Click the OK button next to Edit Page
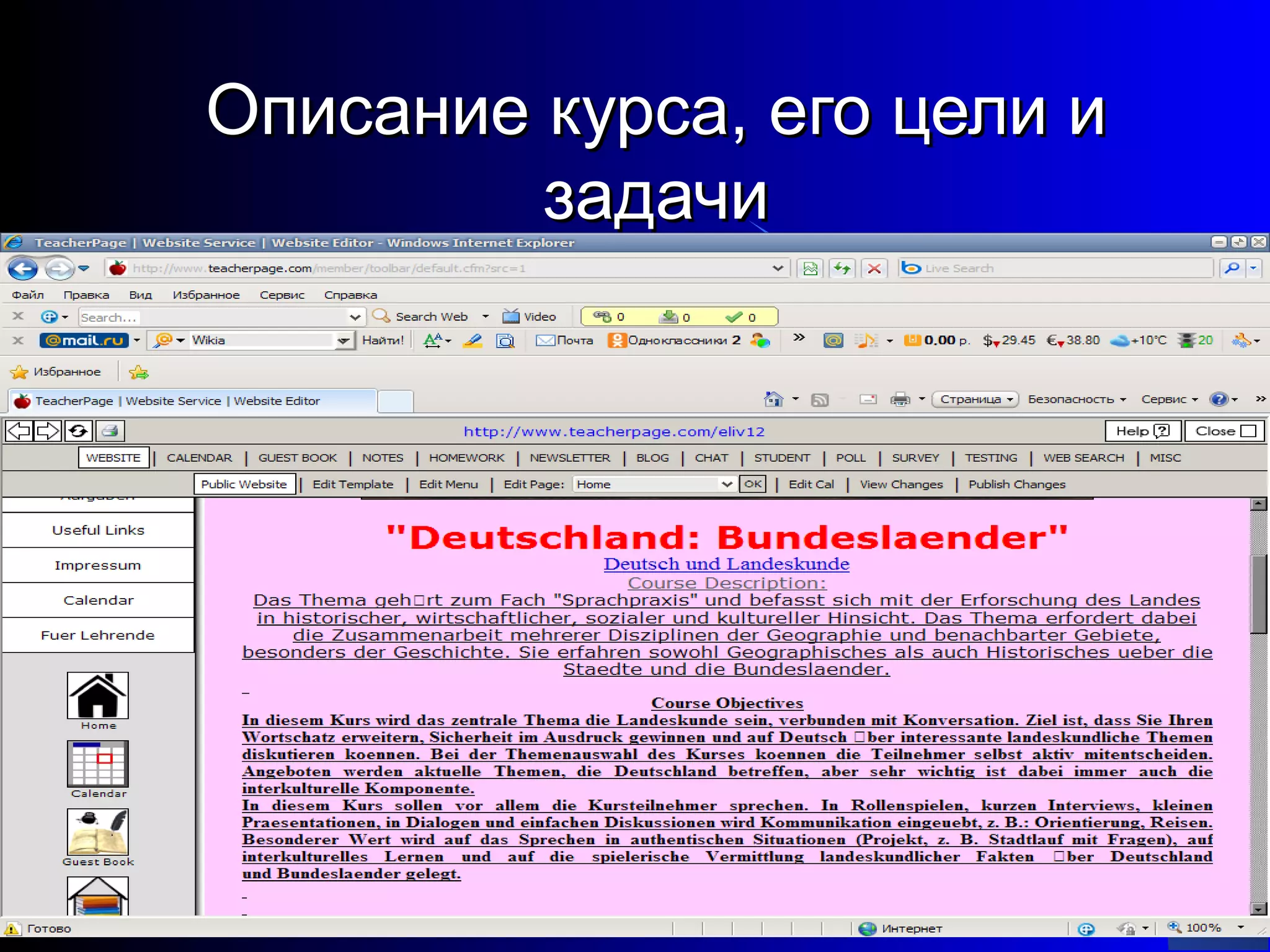1270x952 pixels. click(753, 484)
